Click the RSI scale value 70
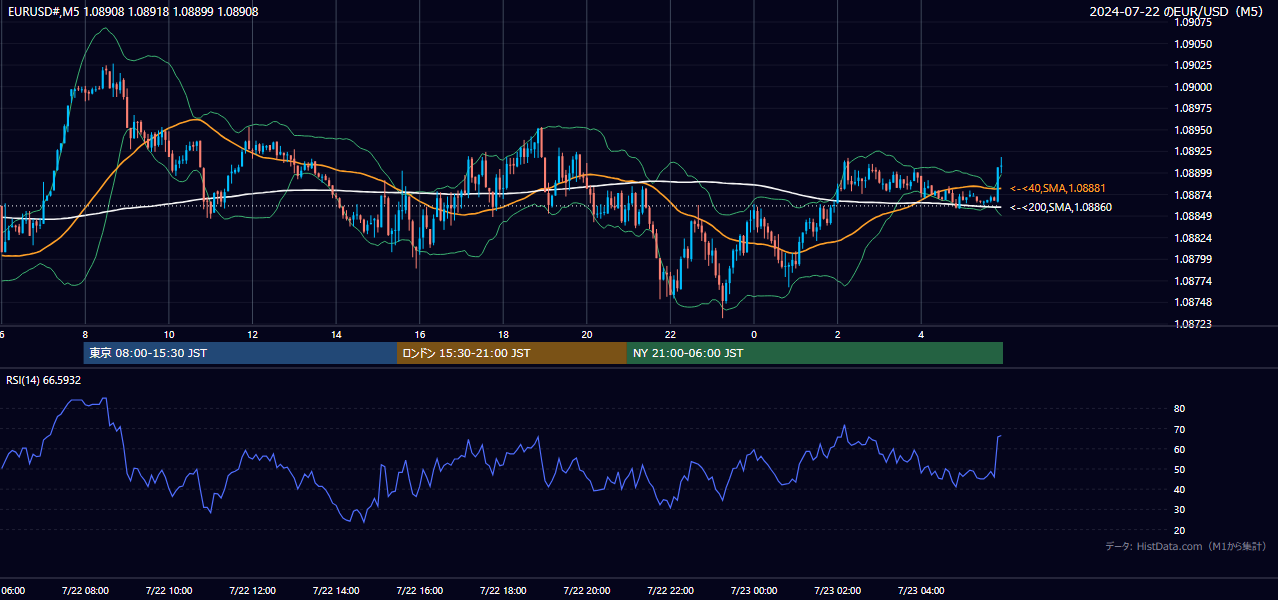1278x600 pixels. 1180,429
